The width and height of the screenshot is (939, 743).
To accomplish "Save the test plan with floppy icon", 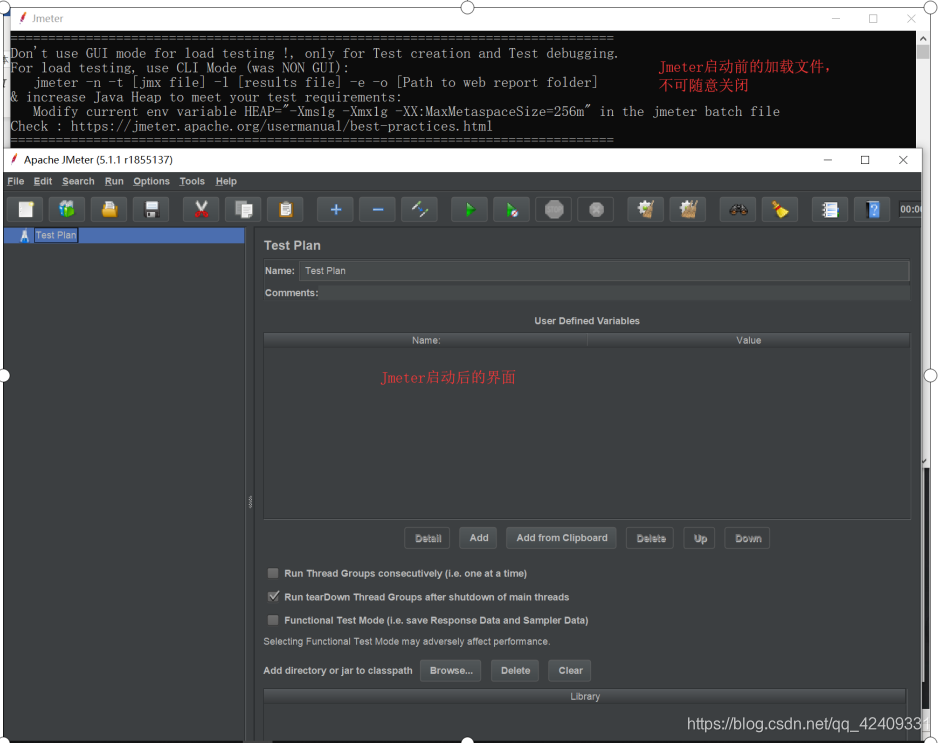I will pyautogui.click(x=152, y=210).
